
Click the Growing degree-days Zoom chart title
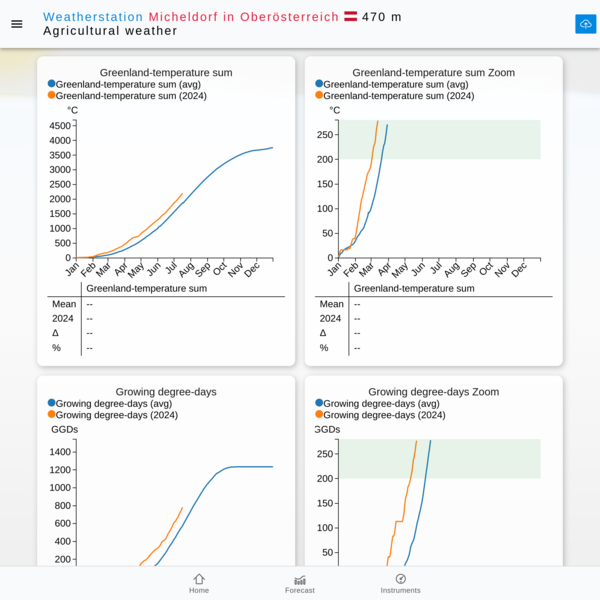(x=434, y=391)
